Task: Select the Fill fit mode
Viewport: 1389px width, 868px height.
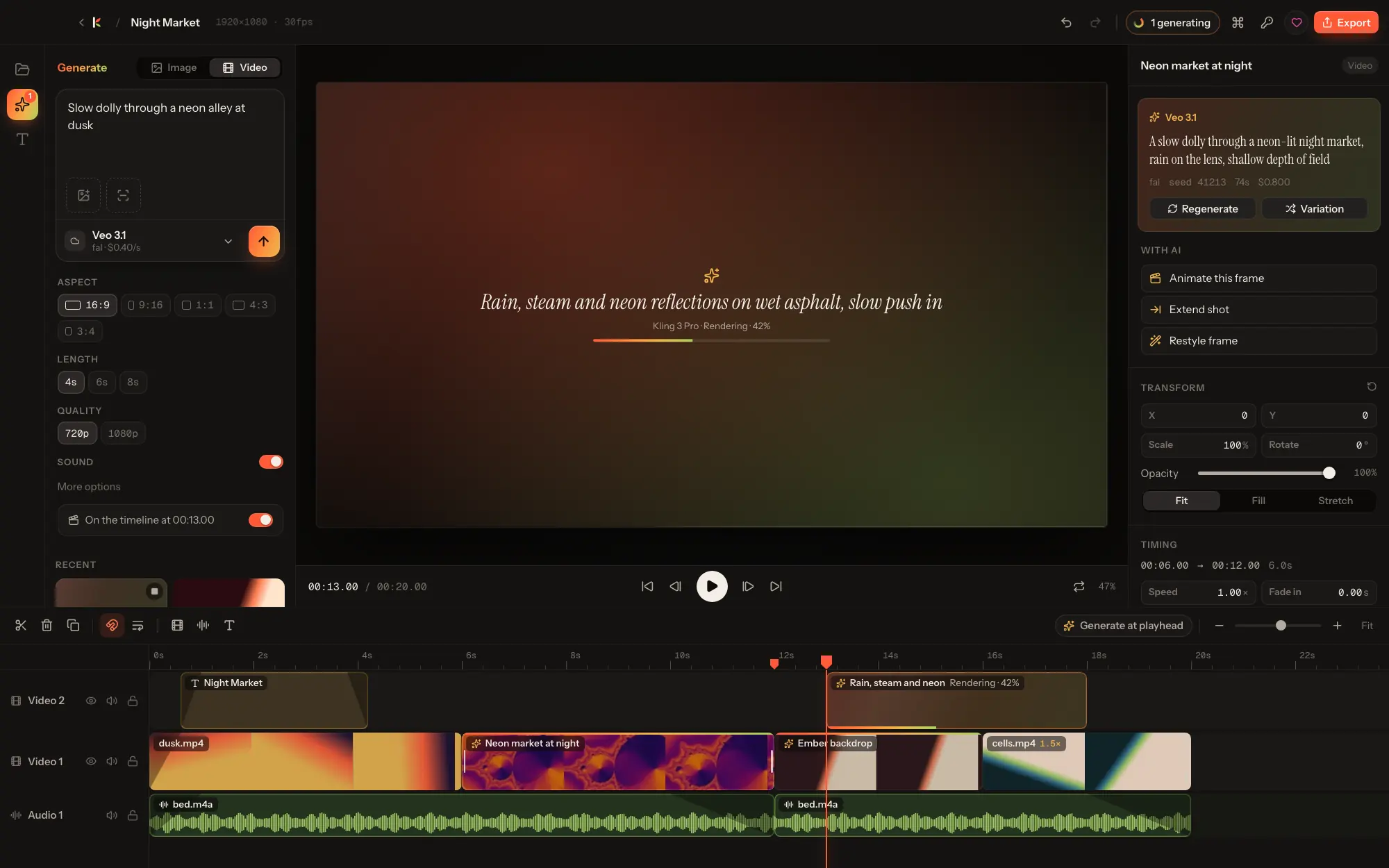Action: tap(1258, 501)
